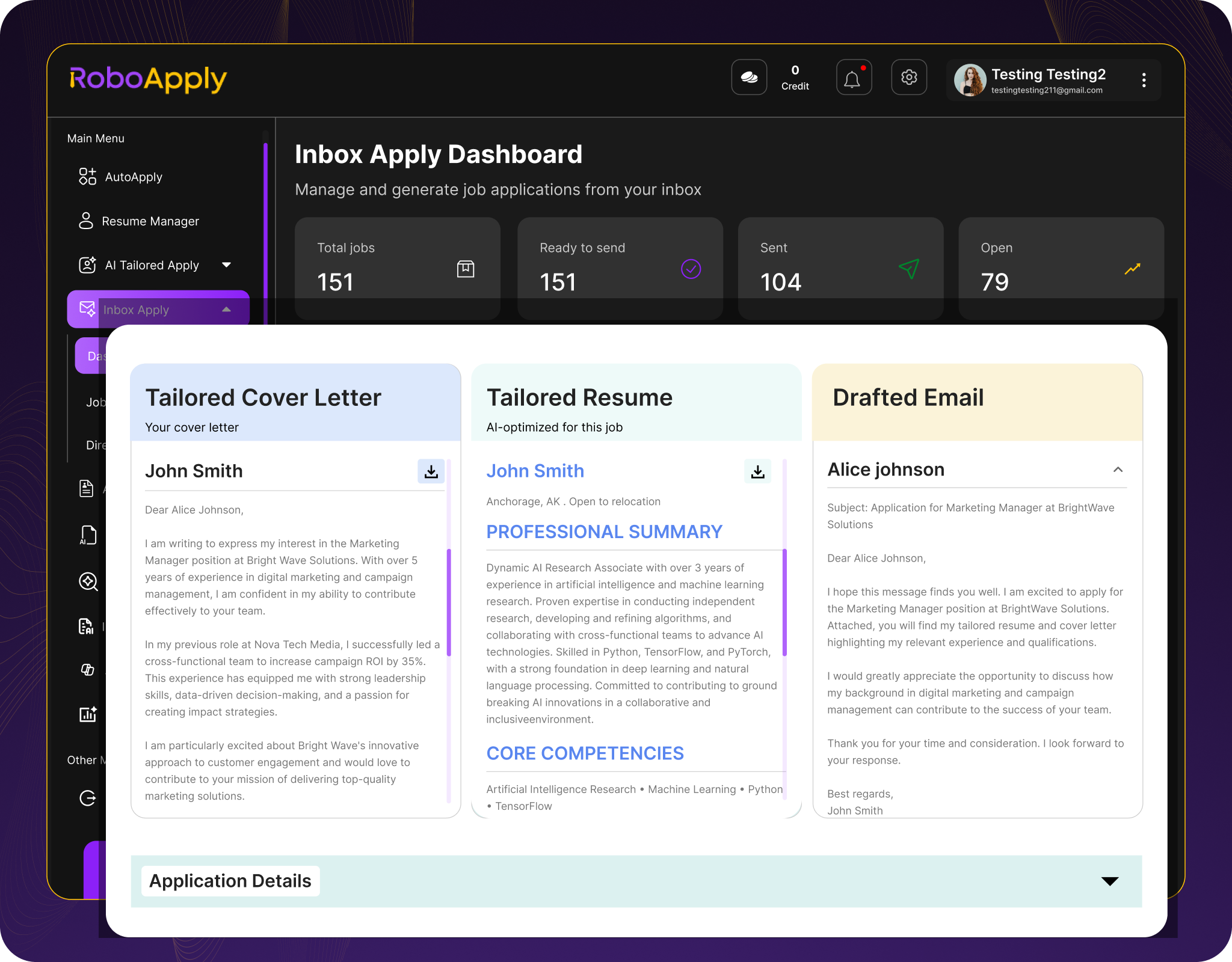
Task: Click Ready to send checkmark icon
Action: [691, 269]
